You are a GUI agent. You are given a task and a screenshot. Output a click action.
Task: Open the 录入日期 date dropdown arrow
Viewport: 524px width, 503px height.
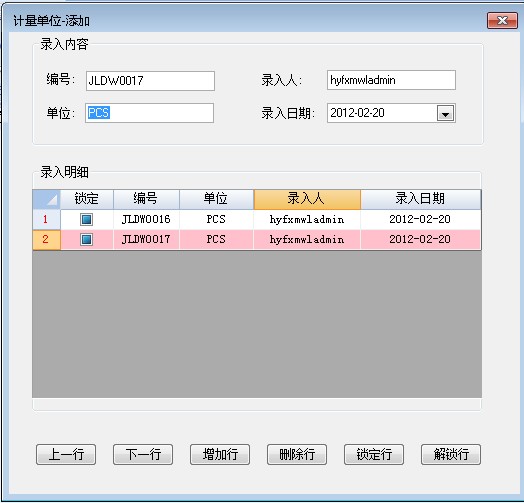pos(445,114)
